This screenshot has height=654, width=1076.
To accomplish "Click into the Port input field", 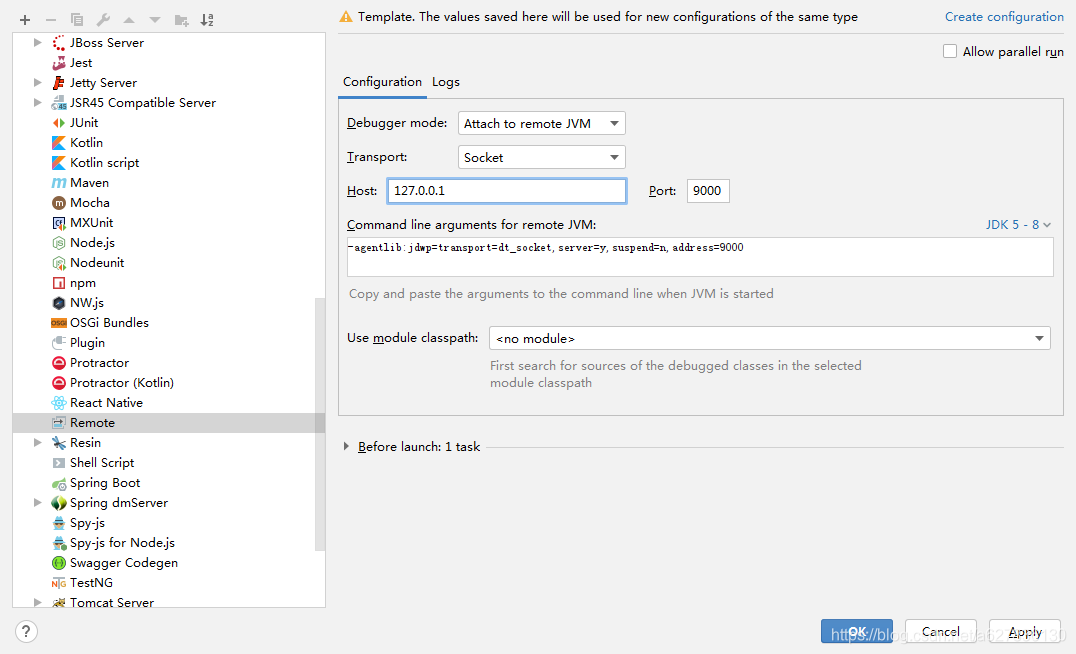I will tap(707, 191).
